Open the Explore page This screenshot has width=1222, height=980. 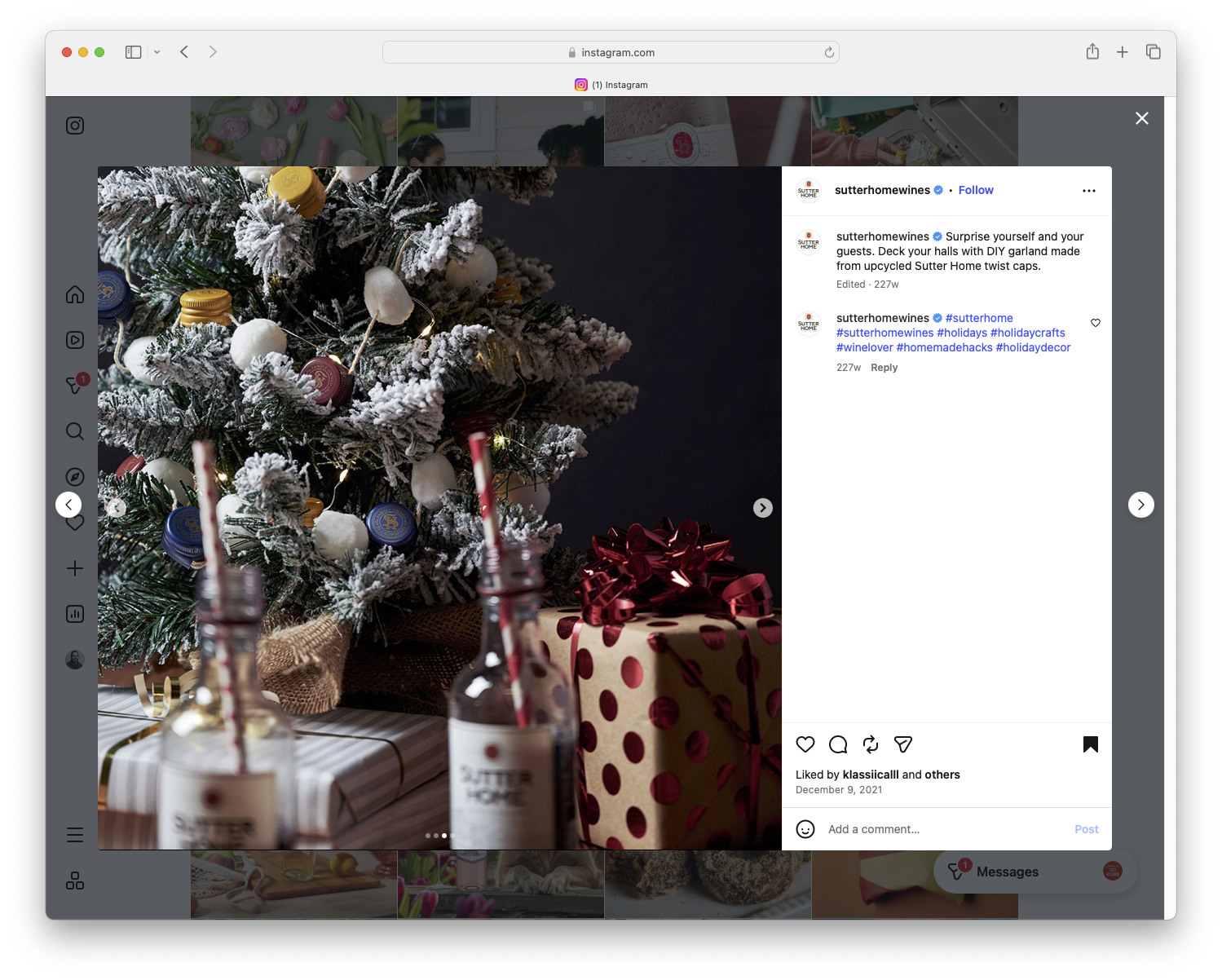[x=75, y=476]
